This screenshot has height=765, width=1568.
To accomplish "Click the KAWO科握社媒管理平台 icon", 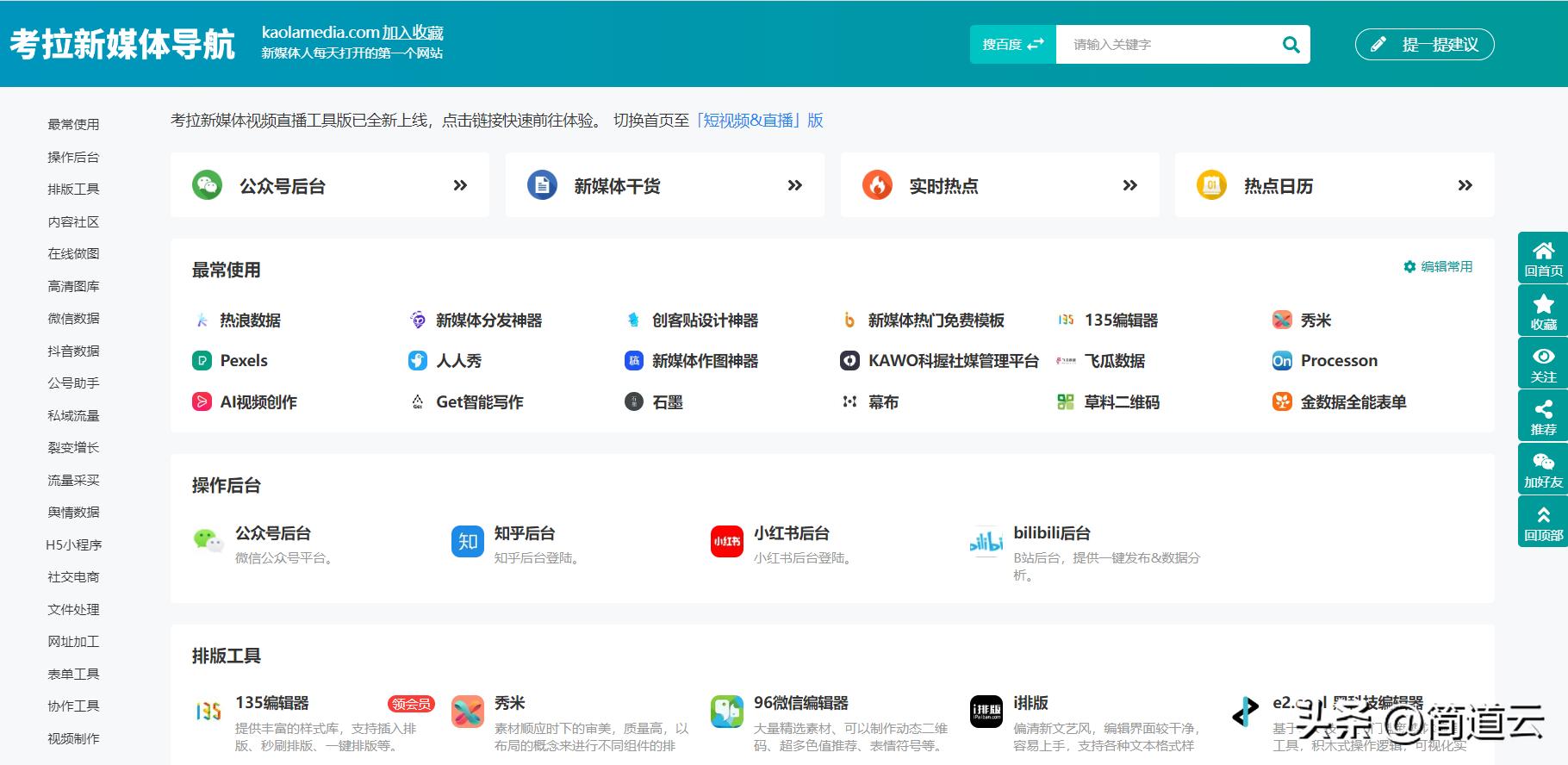I will pos(850,361).
